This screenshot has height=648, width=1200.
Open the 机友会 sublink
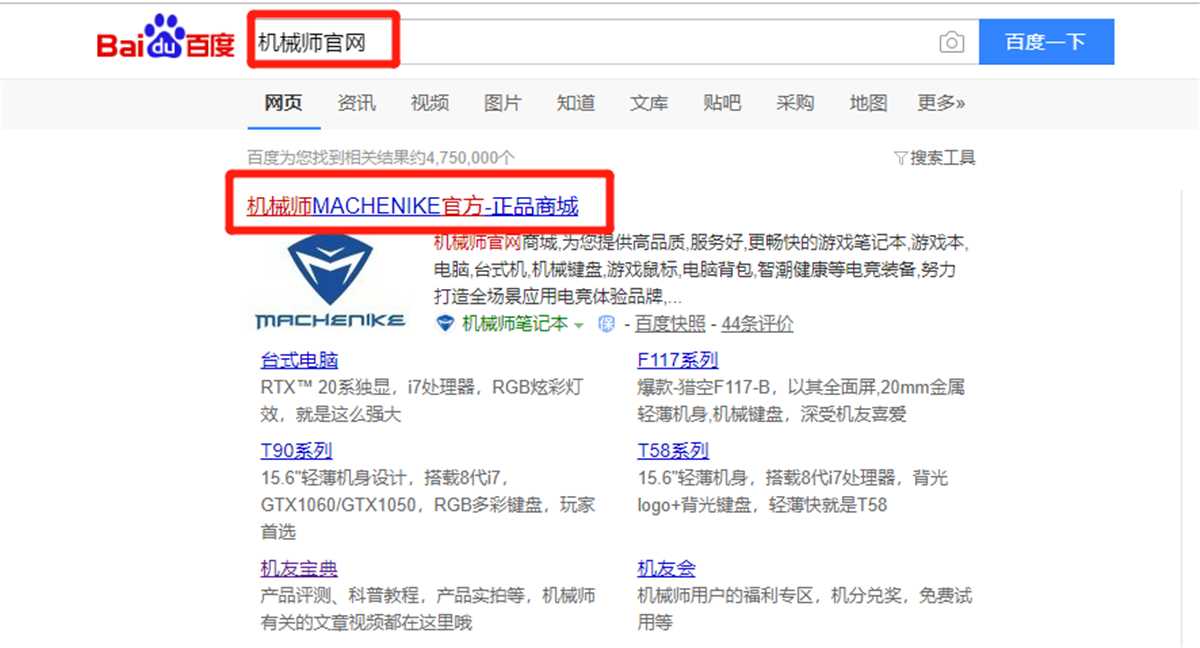pos(666,569)
